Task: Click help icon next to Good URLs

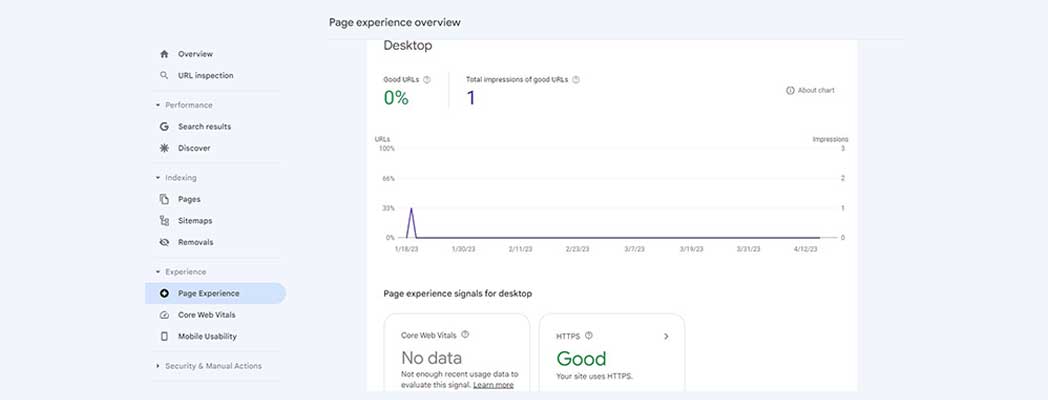Action: [427, 79]
